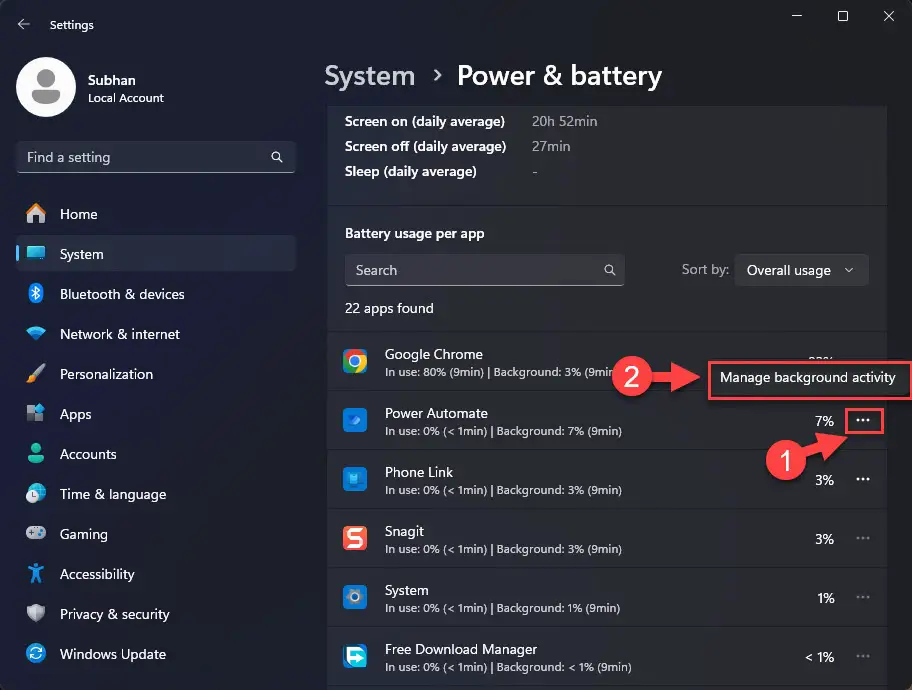
Task: Open more options for Phone Link
Action: click(863, 479)
